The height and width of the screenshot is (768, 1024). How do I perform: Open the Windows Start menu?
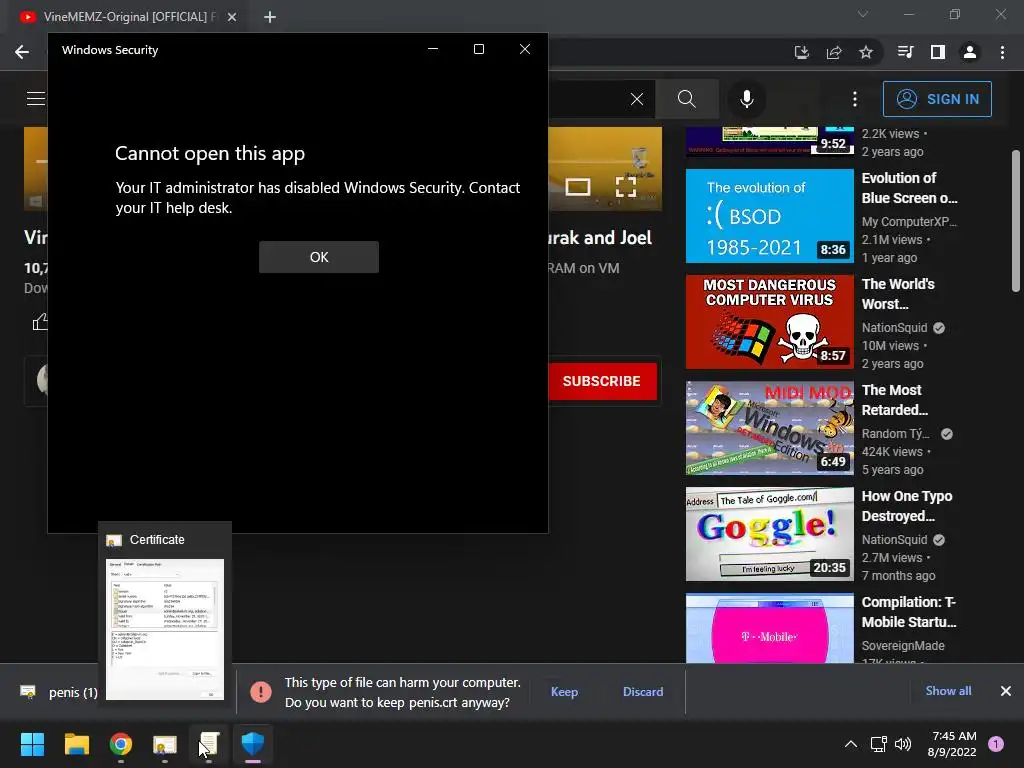coord(32,744)
